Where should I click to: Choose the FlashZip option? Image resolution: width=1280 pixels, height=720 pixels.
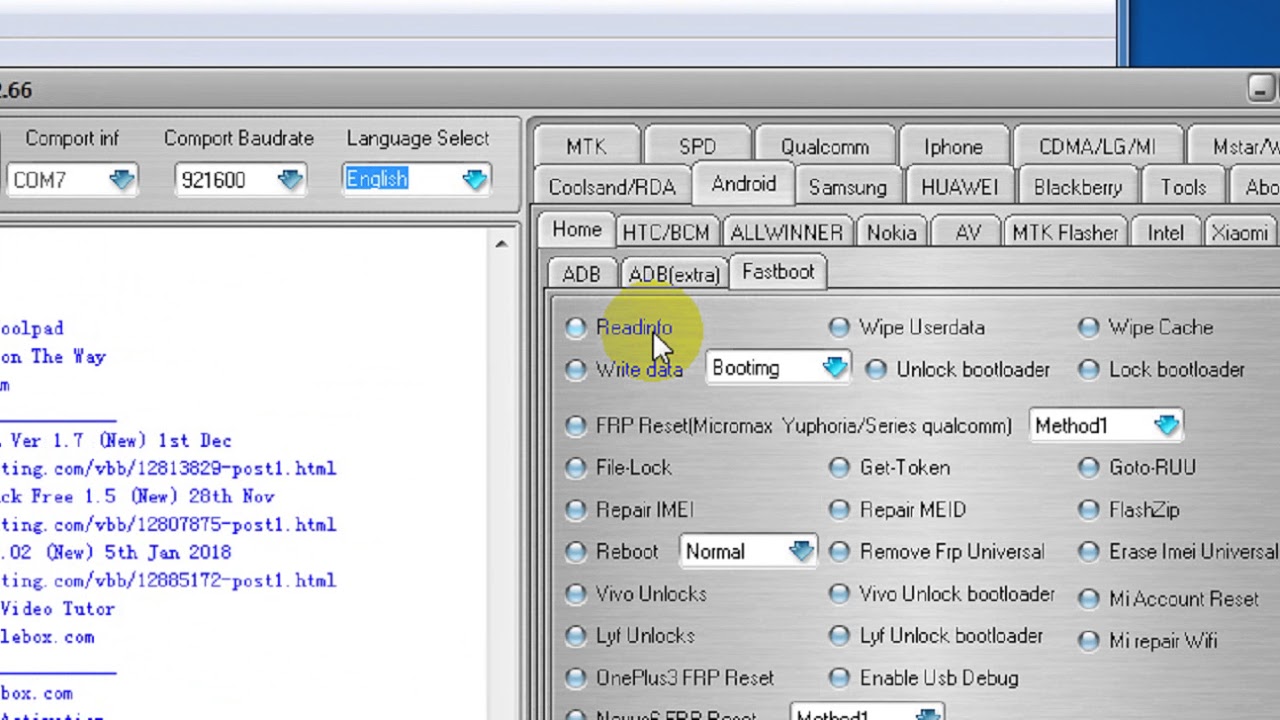click(1089, 510)
